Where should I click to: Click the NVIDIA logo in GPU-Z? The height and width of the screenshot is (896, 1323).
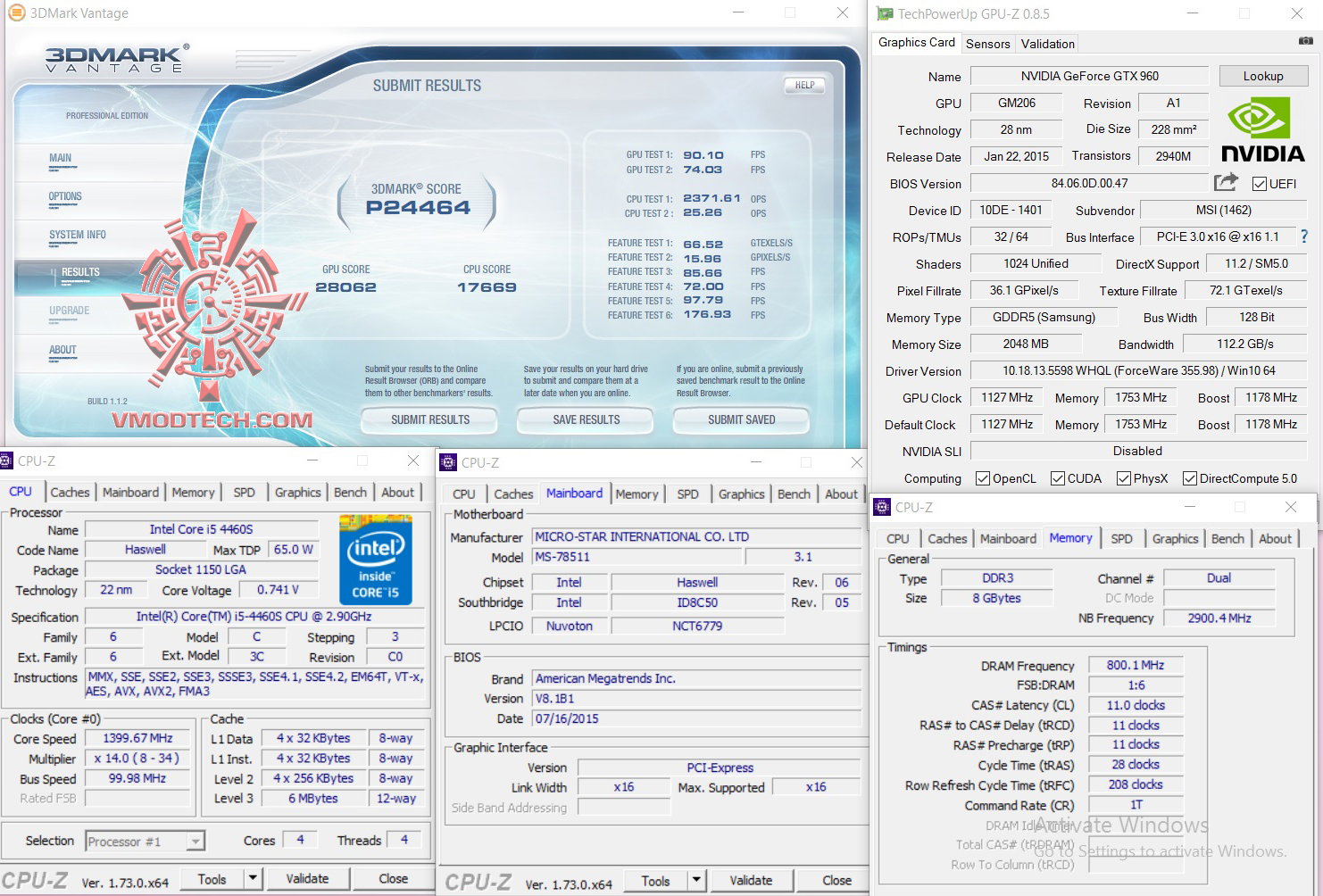coord(1262,130)
